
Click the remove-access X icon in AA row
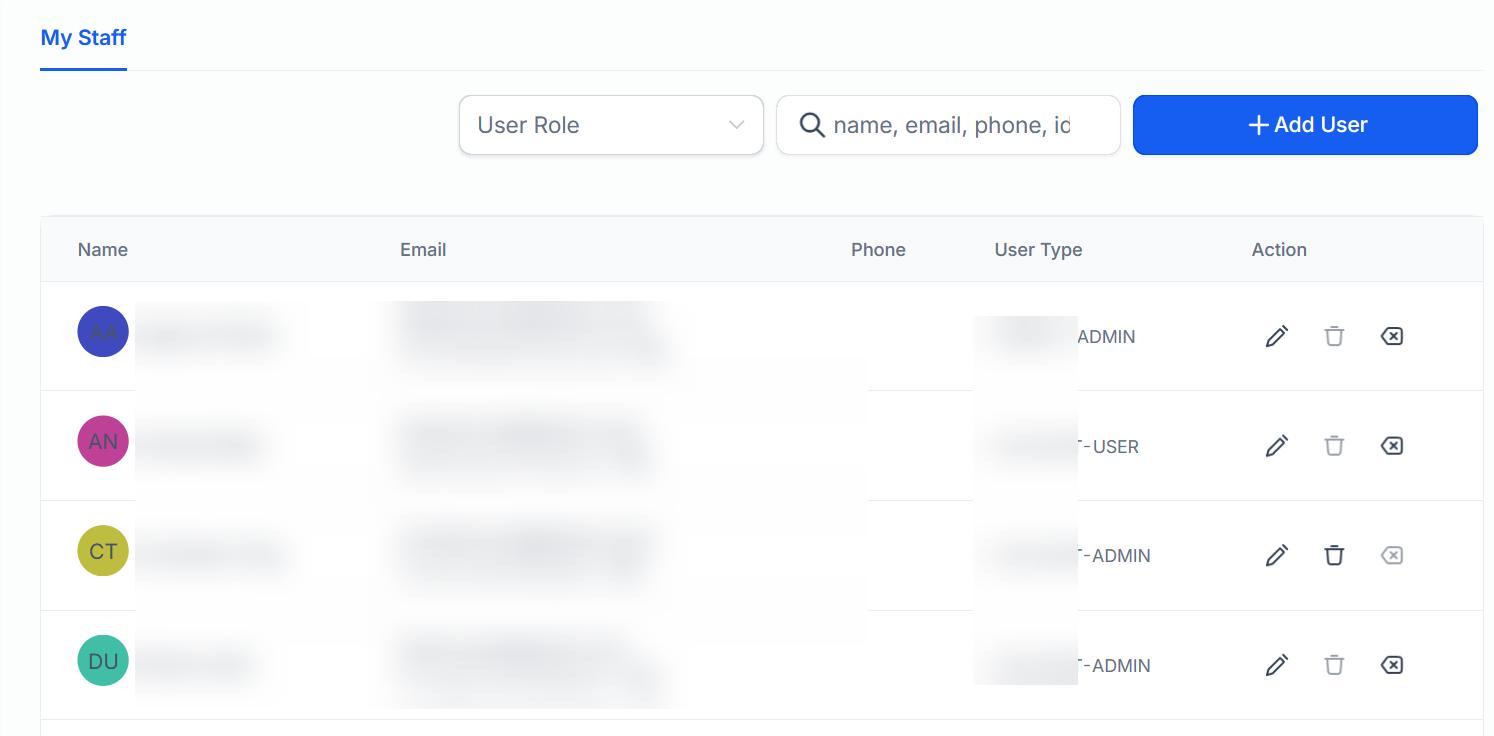point(1391,336)
